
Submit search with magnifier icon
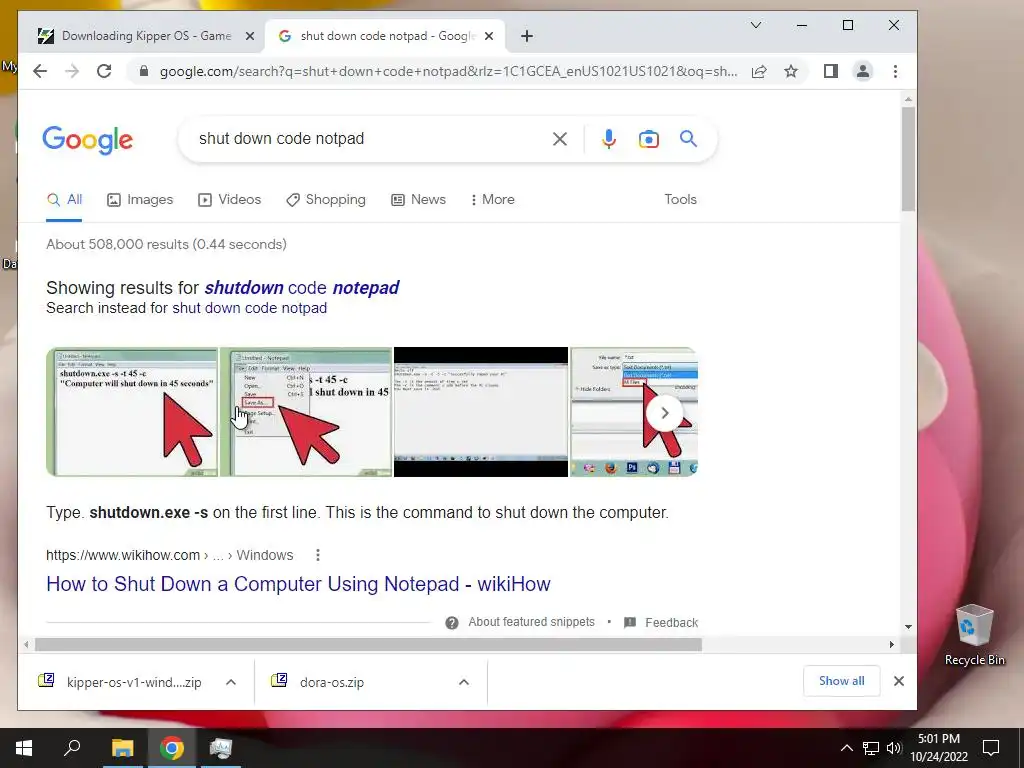click(x=688, y=138)
